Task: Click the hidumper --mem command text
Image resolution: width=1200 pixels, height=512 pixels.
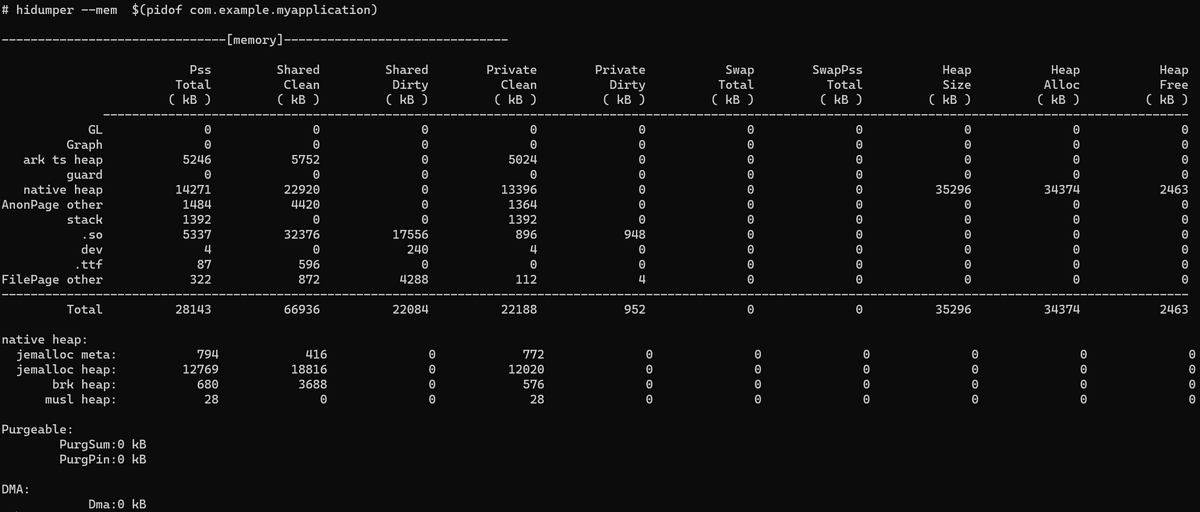Action: click(190, 10)
